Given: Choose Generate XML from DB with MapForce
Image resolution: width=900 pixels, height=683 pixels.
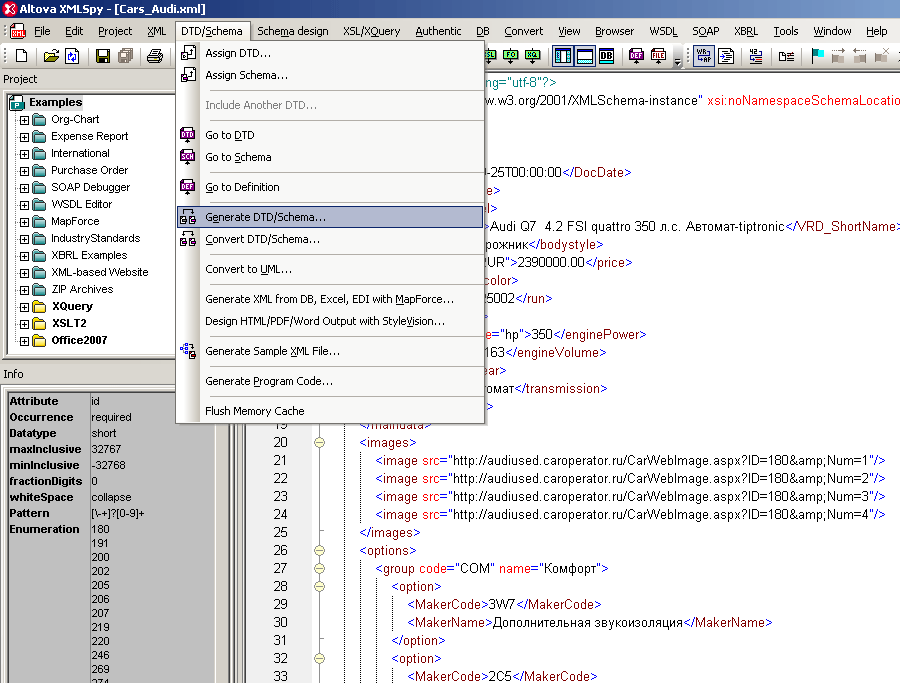Looking at the screenshot, I should coord(329,299).
